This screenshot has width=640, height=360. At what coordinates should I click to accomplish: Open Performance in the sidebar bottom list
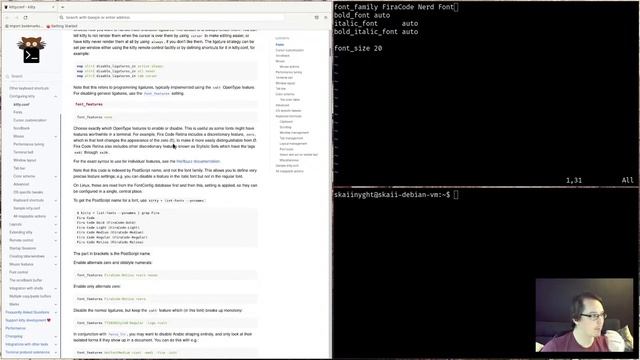(16, 328)
